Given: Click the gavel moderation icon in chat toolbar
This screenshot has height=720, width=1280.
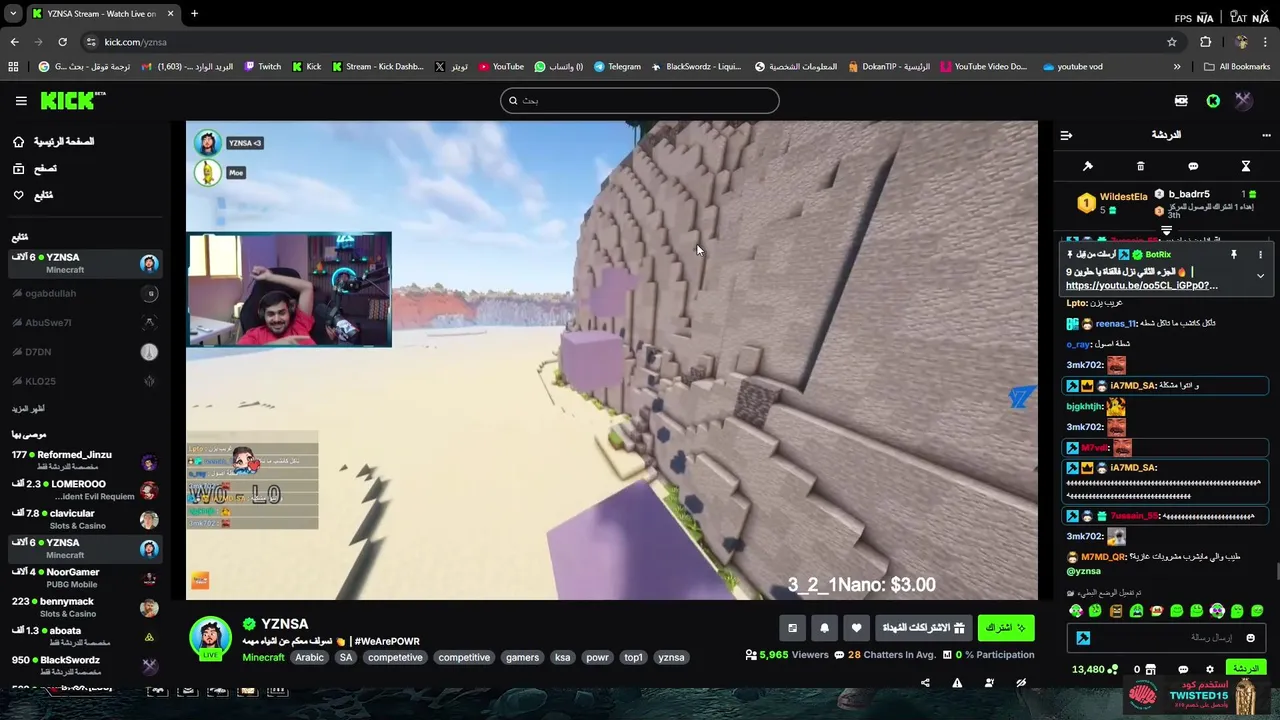Looking at the screenshot, I should pos(1088,166).
